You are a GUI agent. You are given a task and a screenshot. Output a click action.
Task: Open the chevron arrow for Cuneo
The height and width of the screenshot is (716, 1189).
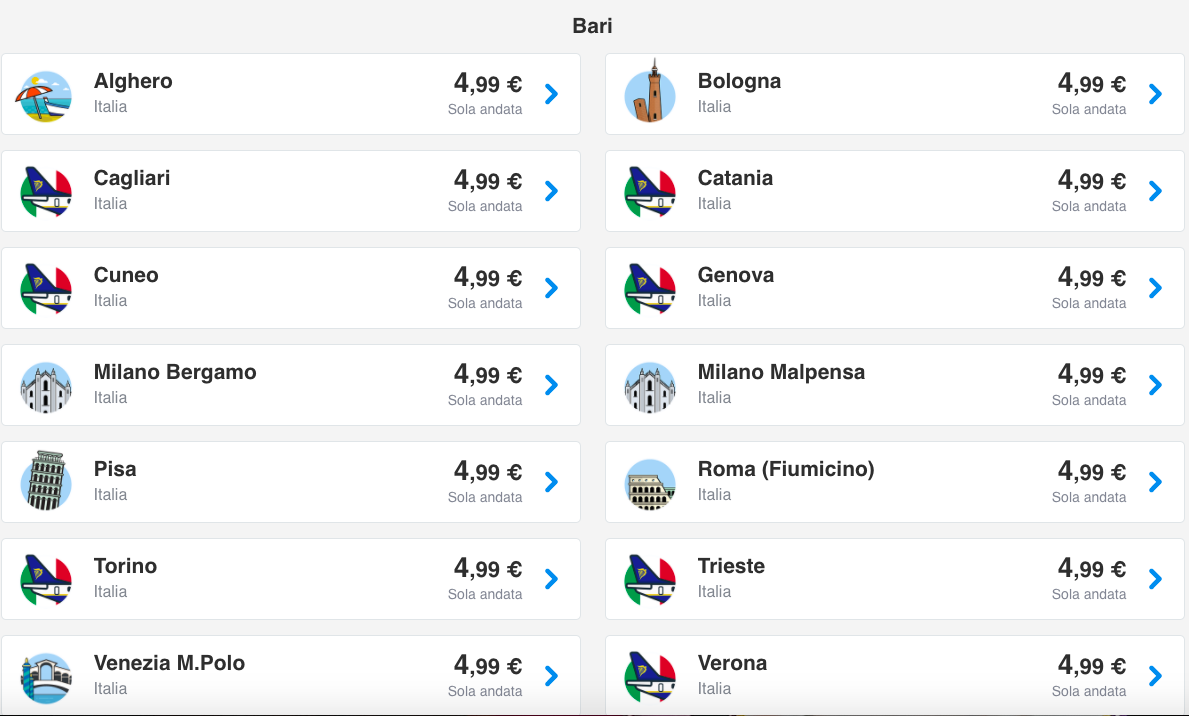click(x=551, y=288)
